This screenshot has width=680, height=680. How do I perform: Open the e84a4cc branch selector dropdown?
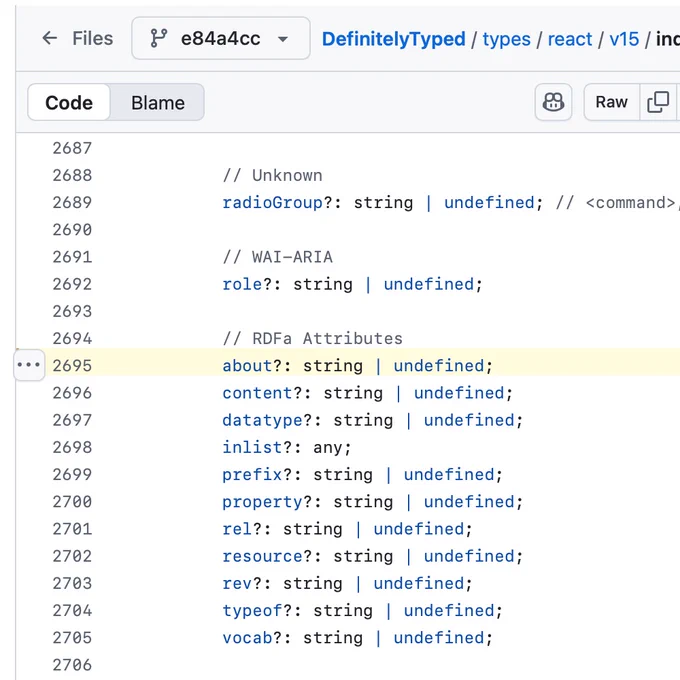[221, 38]
